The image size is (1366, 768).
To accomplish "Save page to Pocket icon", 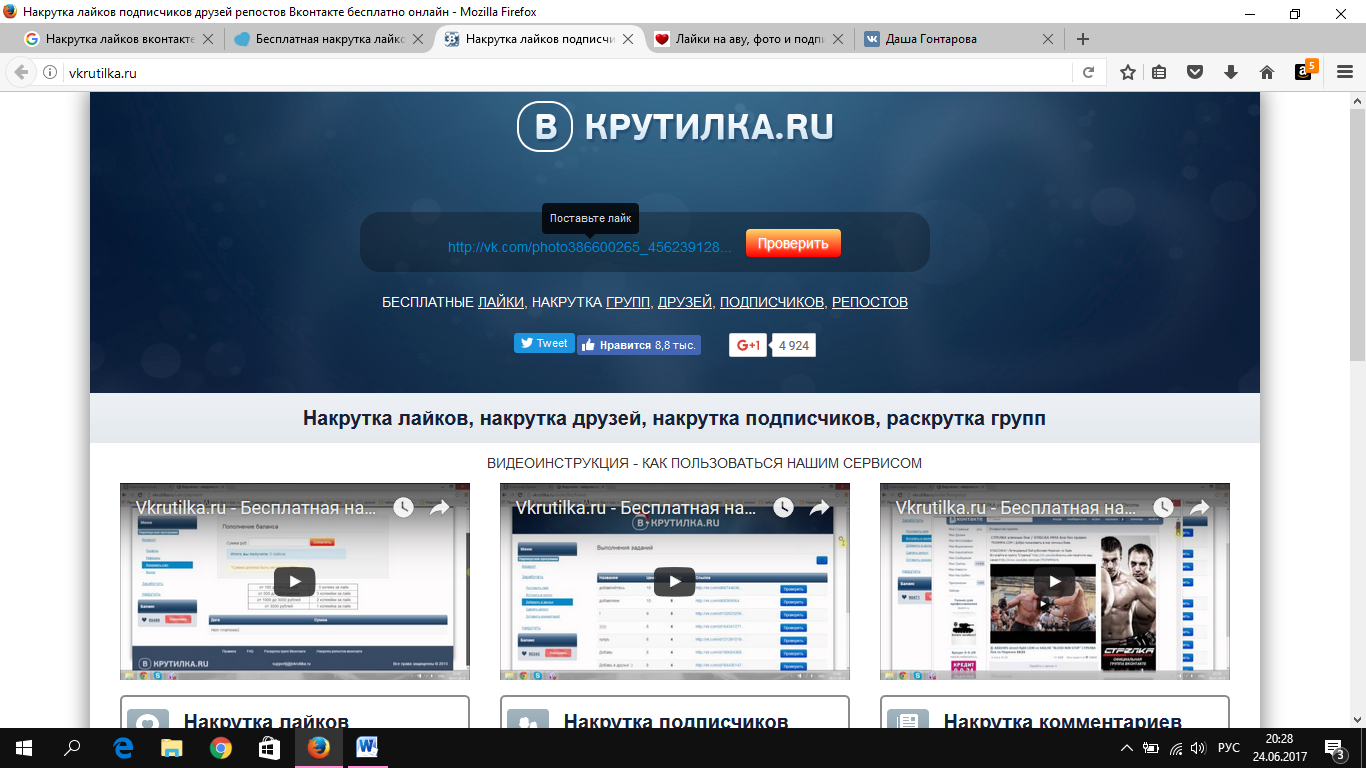I will [1195, 72].
